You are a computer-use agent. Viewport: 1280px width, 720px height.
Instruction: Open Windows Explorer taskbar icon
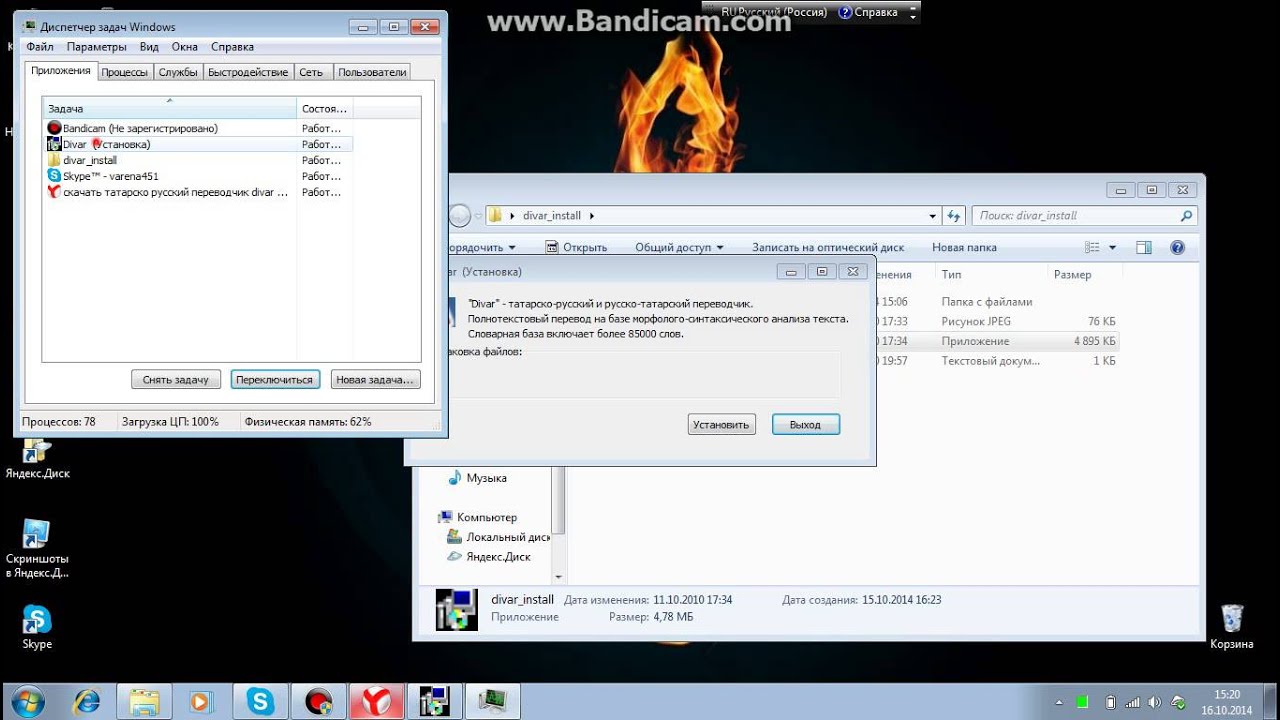(144, 701)
